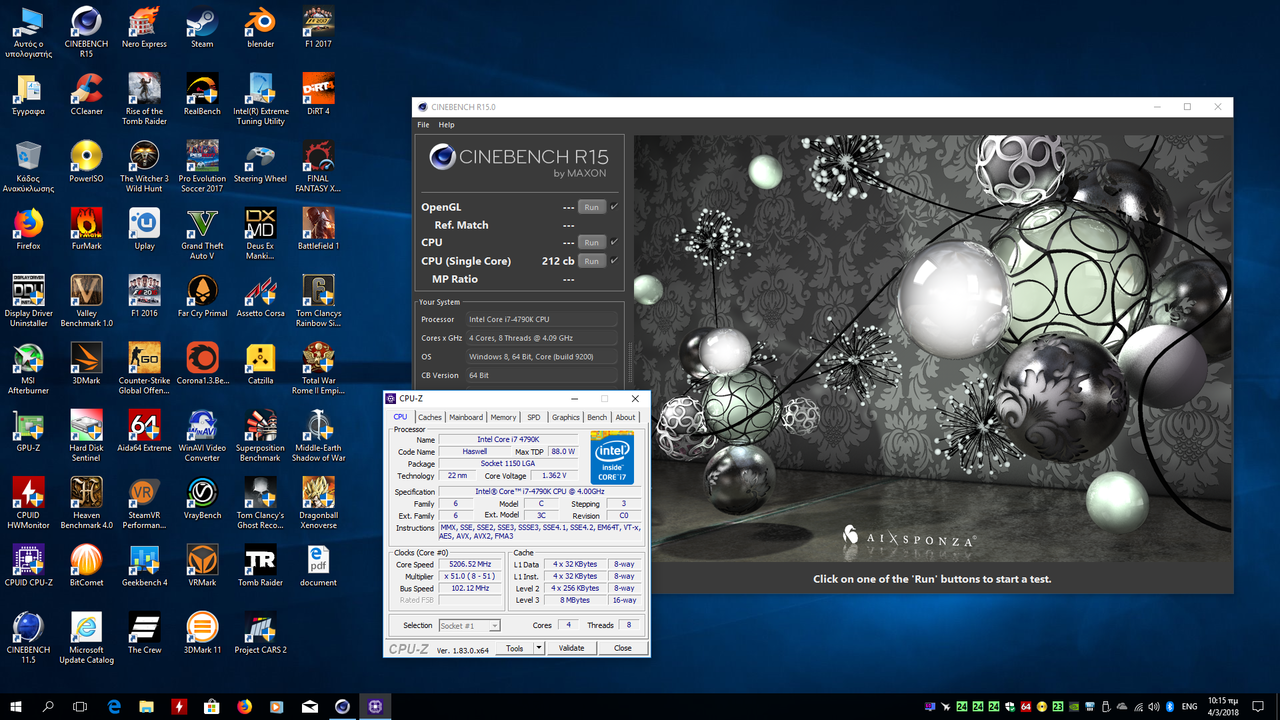The width and height of the screenshot is (1280, 720).
Task: Switch to the Caches tab in CPU-Z
Action: [x=430, y=417]
